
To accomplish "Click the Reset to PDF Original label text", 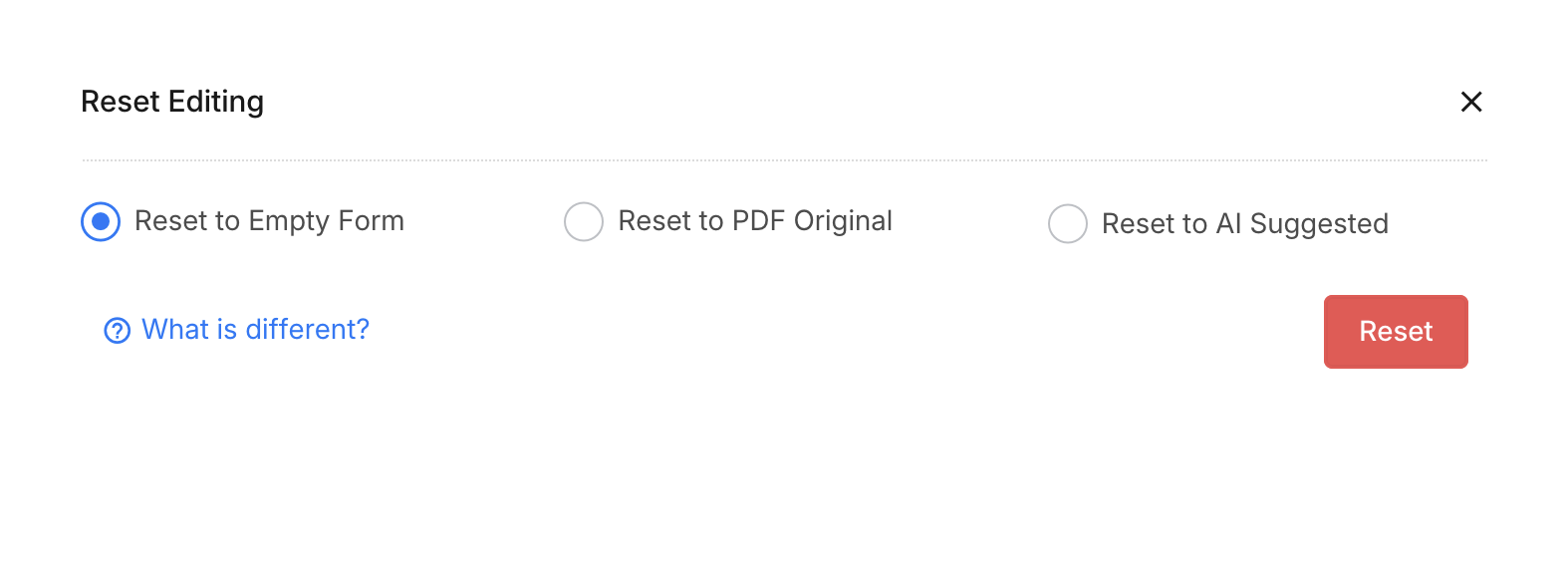I will 754,221.
